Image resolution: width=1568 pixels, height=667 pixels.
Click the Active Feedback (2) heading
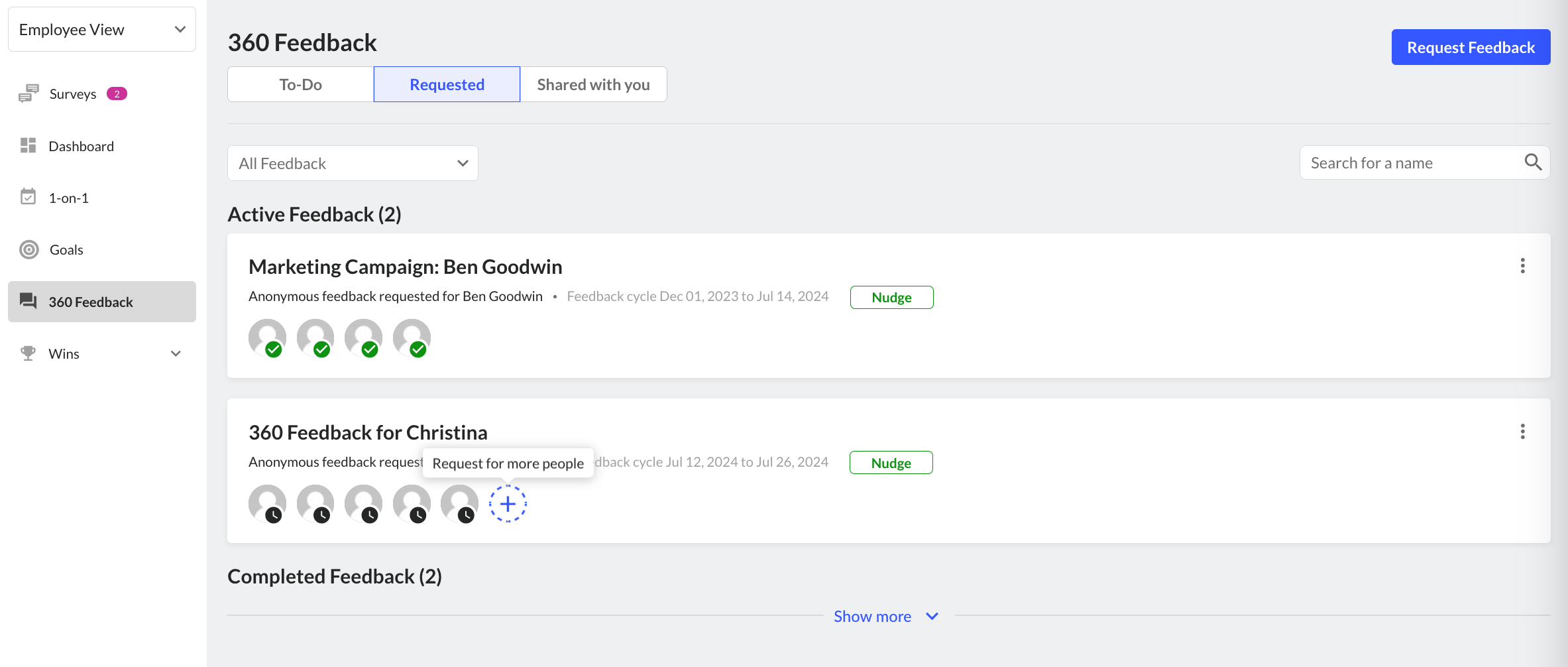tap(314, 214)
